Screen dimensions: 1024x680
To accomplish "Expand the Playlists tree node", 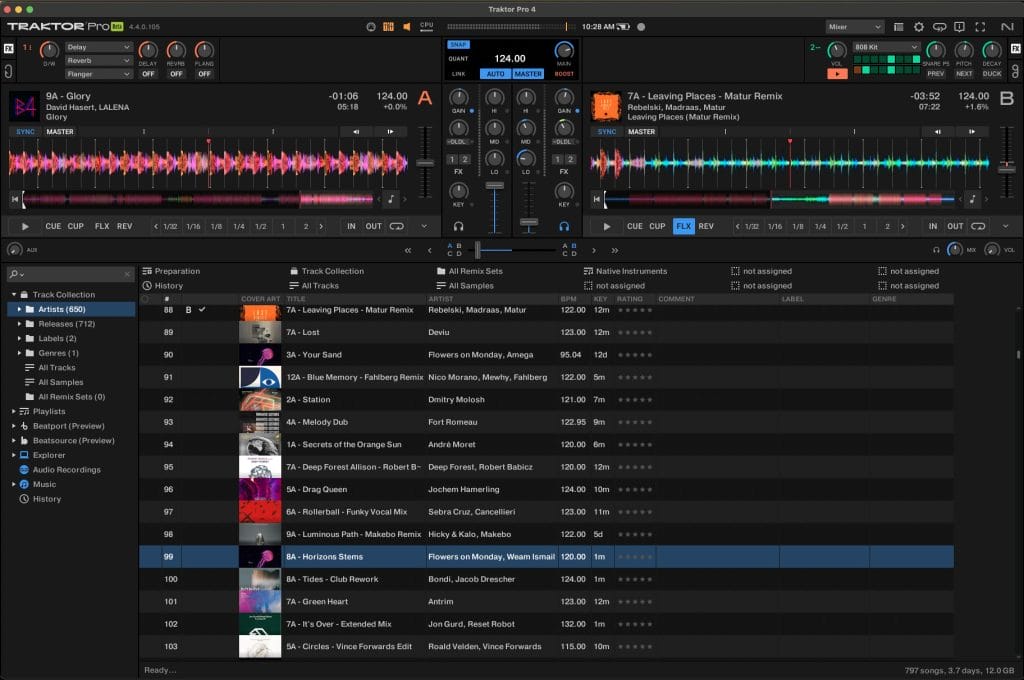I will pyautogui.click(x=13, y=411).
